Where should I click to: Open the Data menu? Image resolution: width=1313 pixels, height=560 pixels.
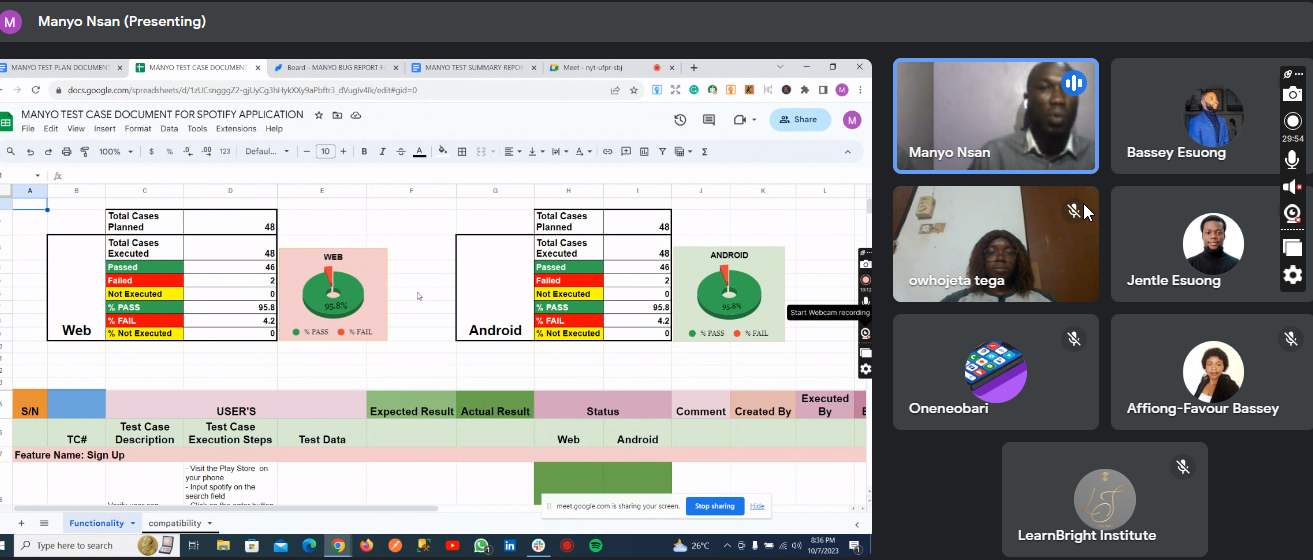(169, 129)
